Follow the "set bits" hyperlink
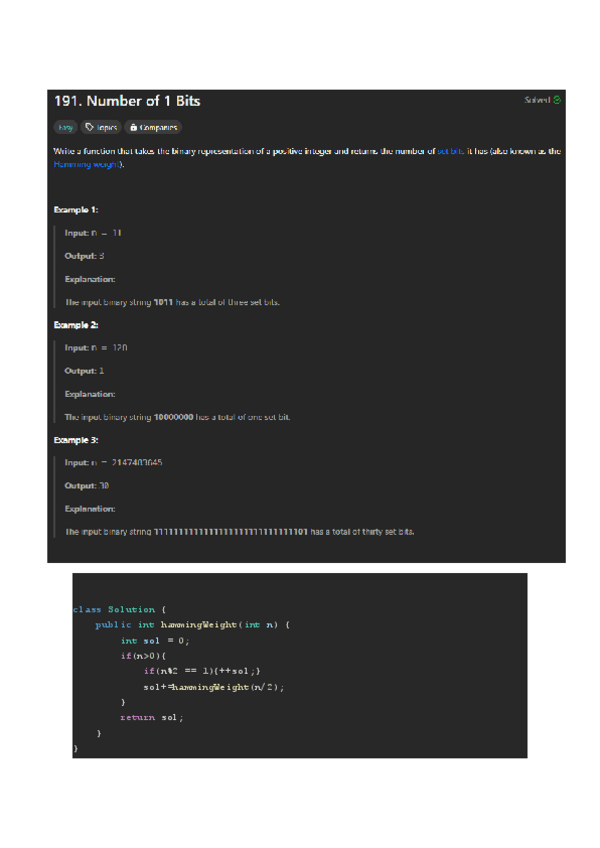The height and width of the screenshot is (848, 600). pyautogui.click(x=450, y=151)
